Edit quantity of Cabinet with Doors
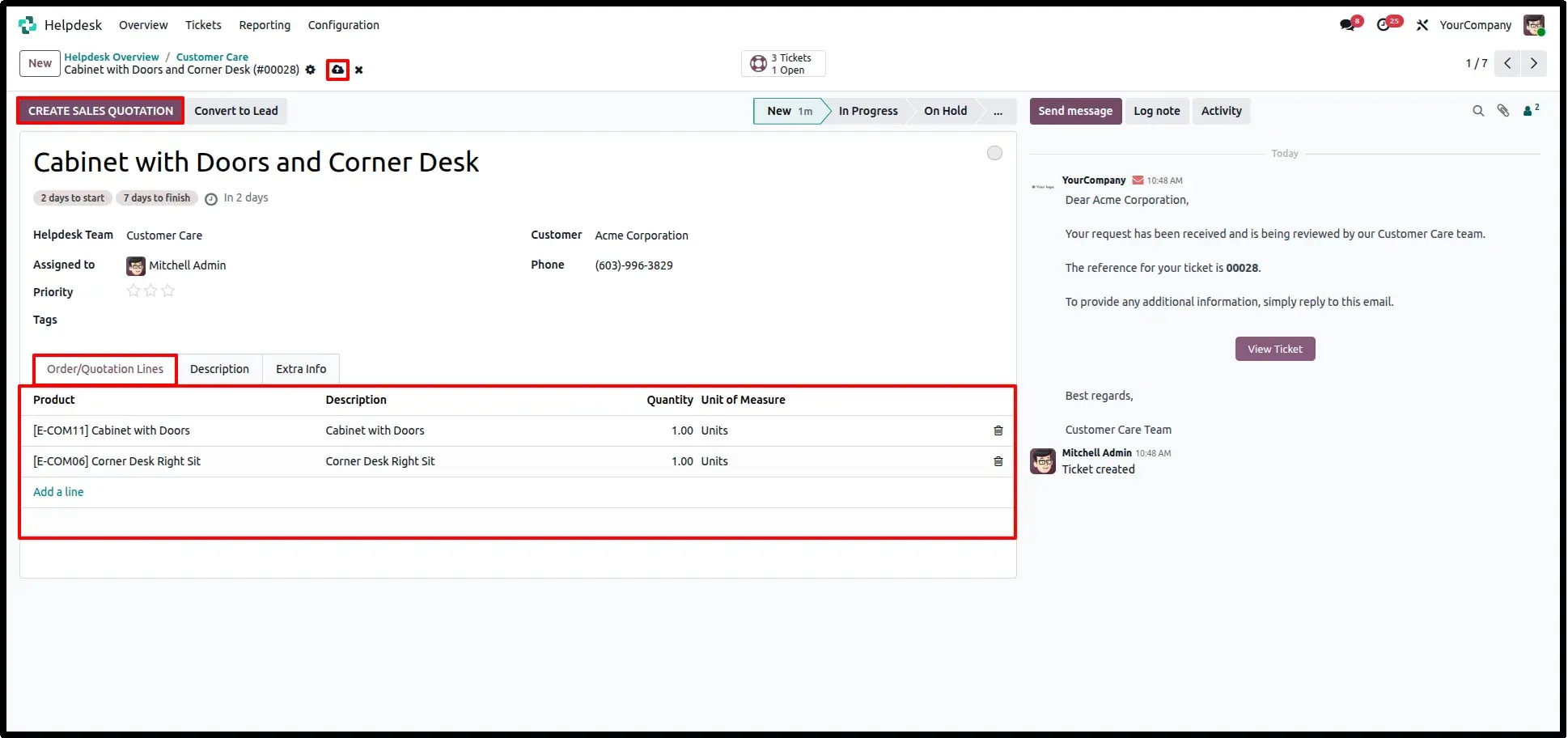 (681, 430)
